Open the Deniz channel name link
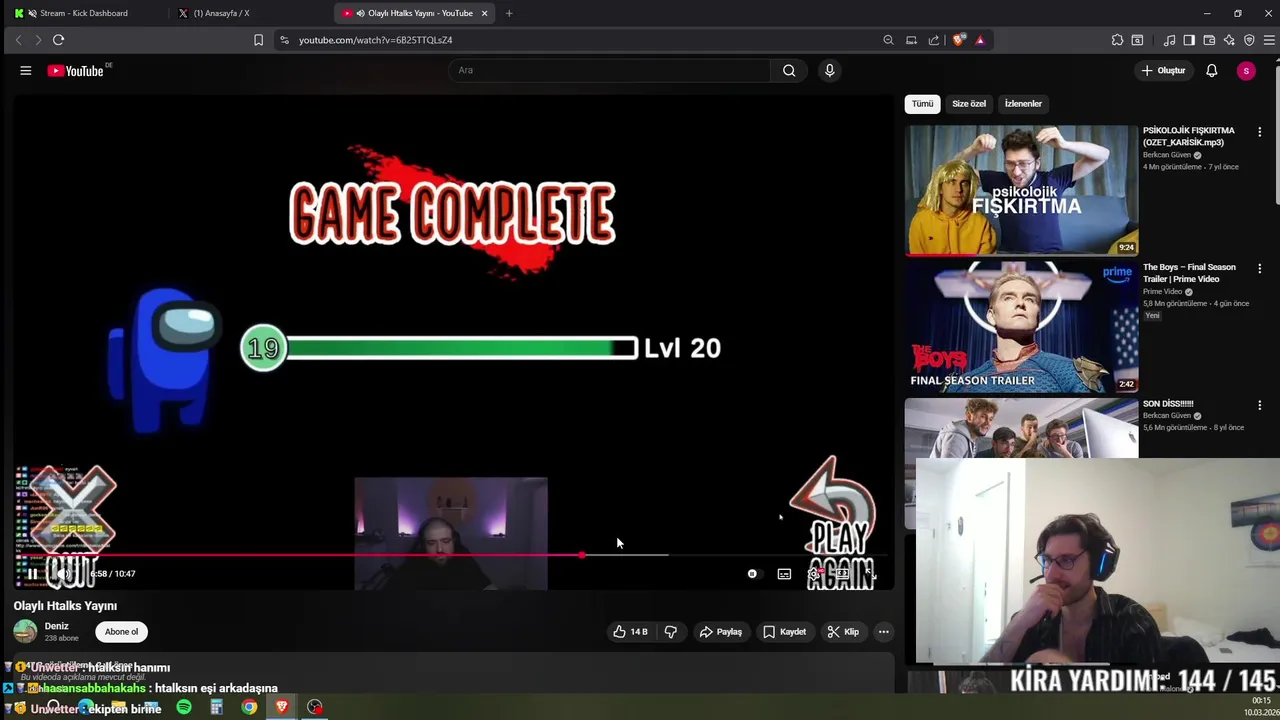1280x720 pixels. click(x=57, y=626)
